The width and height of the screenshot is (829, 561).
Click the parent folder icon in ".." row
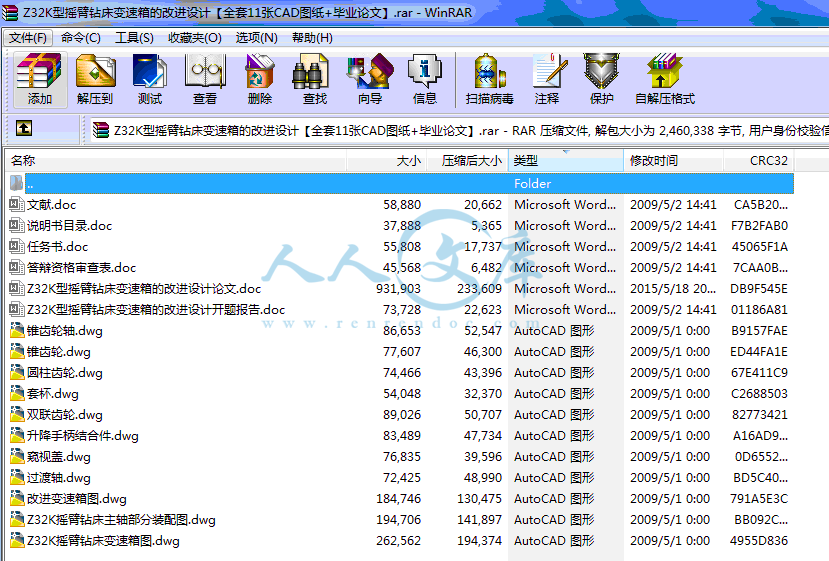tap(16, 183)
